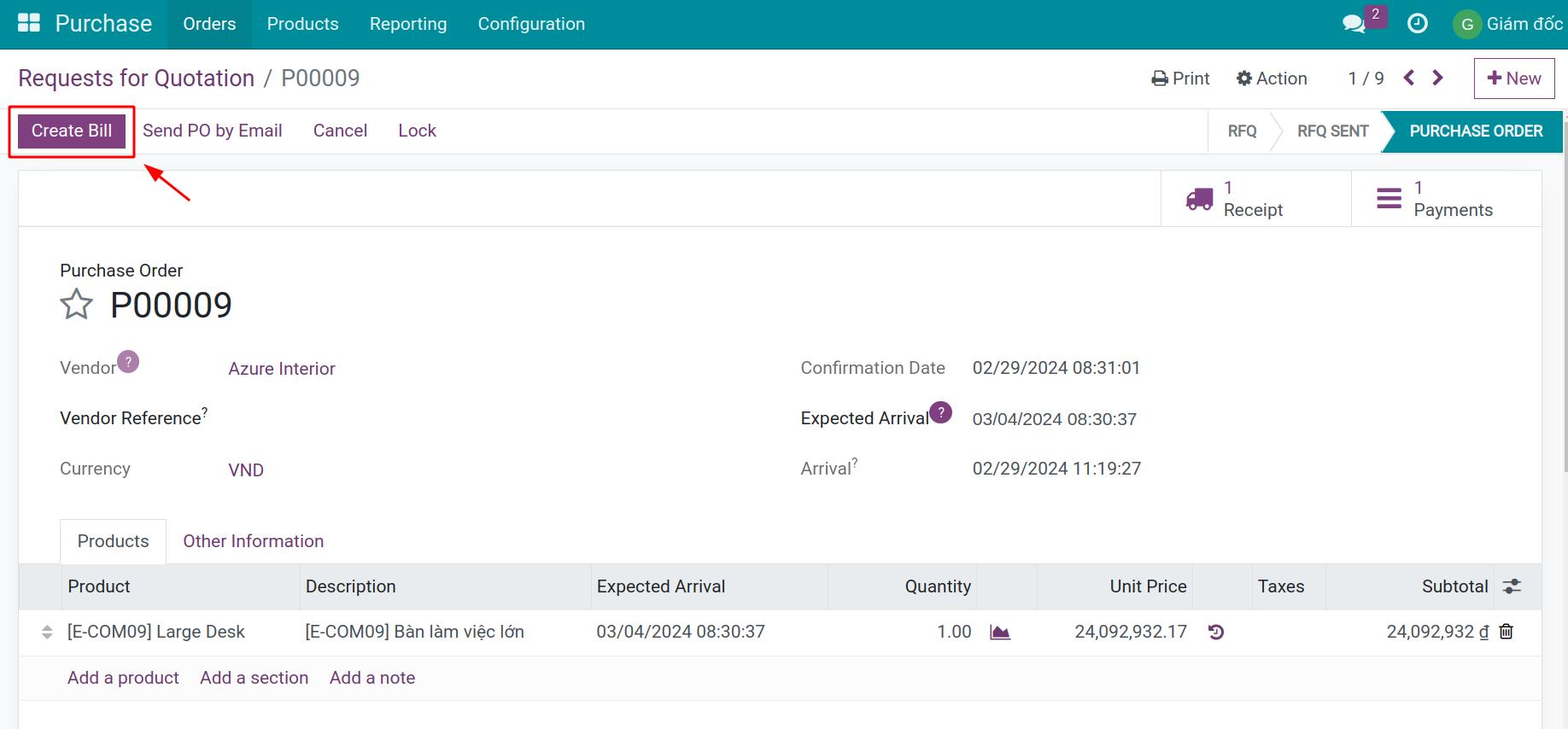1568x729 pixels.
Task: Open column settings adjust icon
Action: (x=1512, y=586)
